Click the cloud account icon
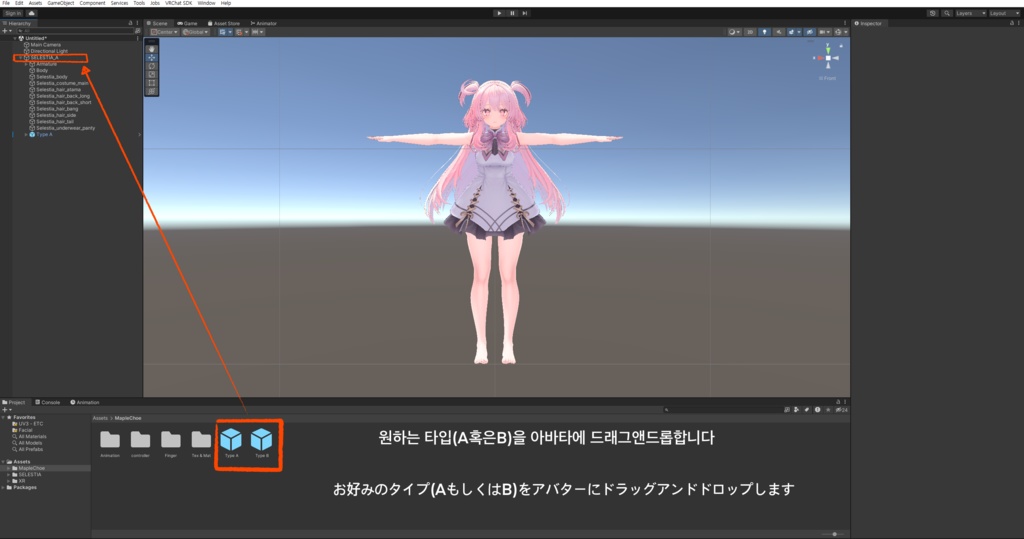The image size is (1024, 539). (31, 13)
